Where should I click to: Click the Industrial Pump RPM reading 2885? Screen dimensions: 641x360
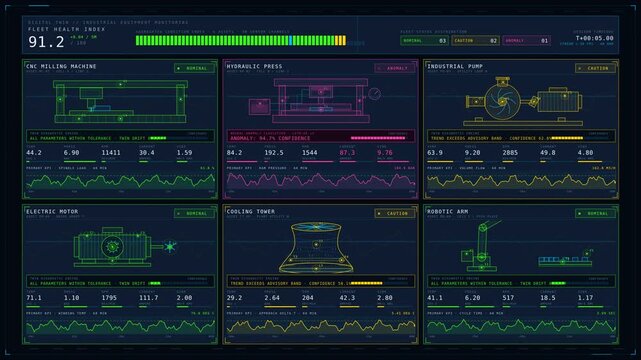point(510,152)
